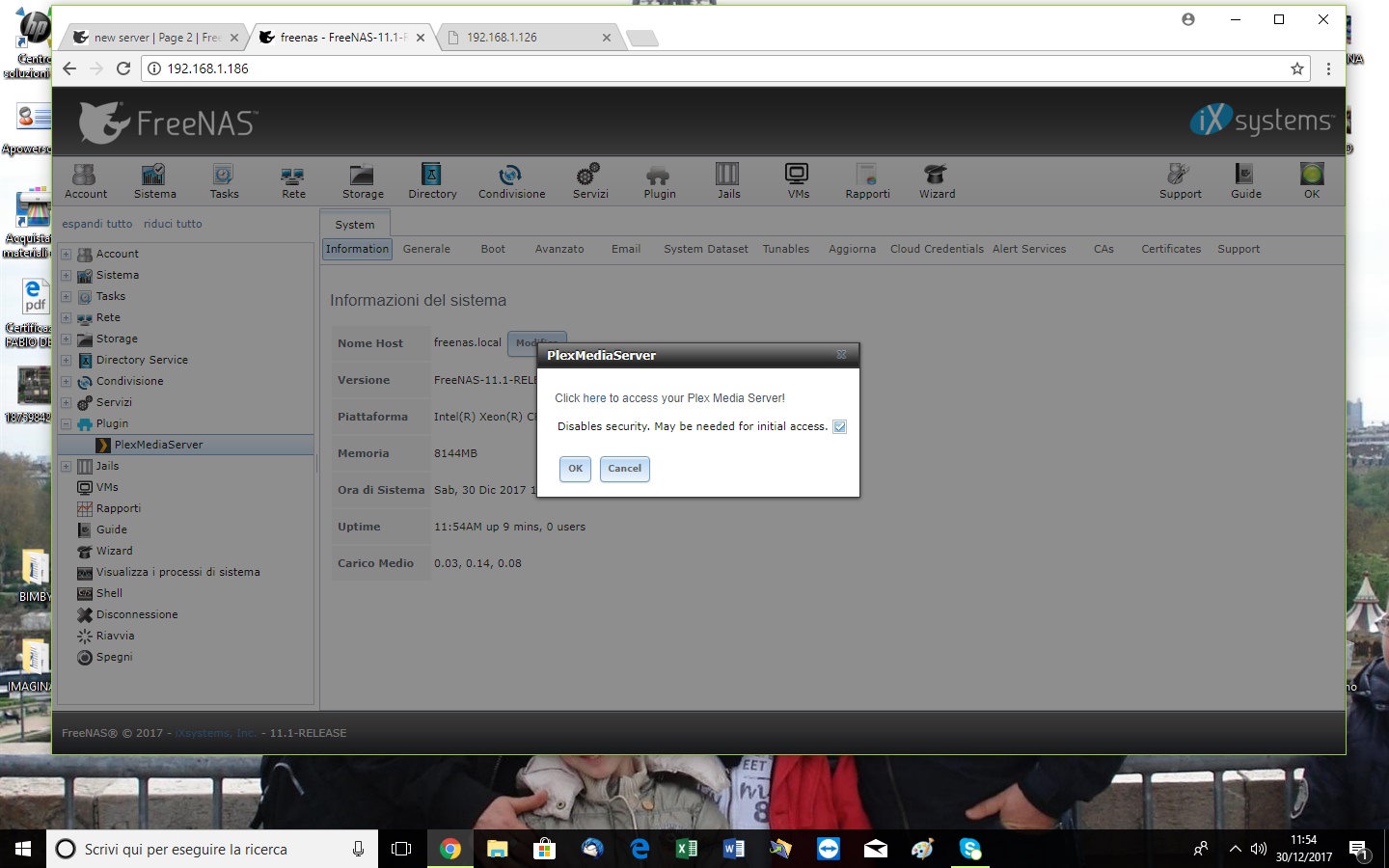Open Shell from the sidebar tree

[109, 593]
